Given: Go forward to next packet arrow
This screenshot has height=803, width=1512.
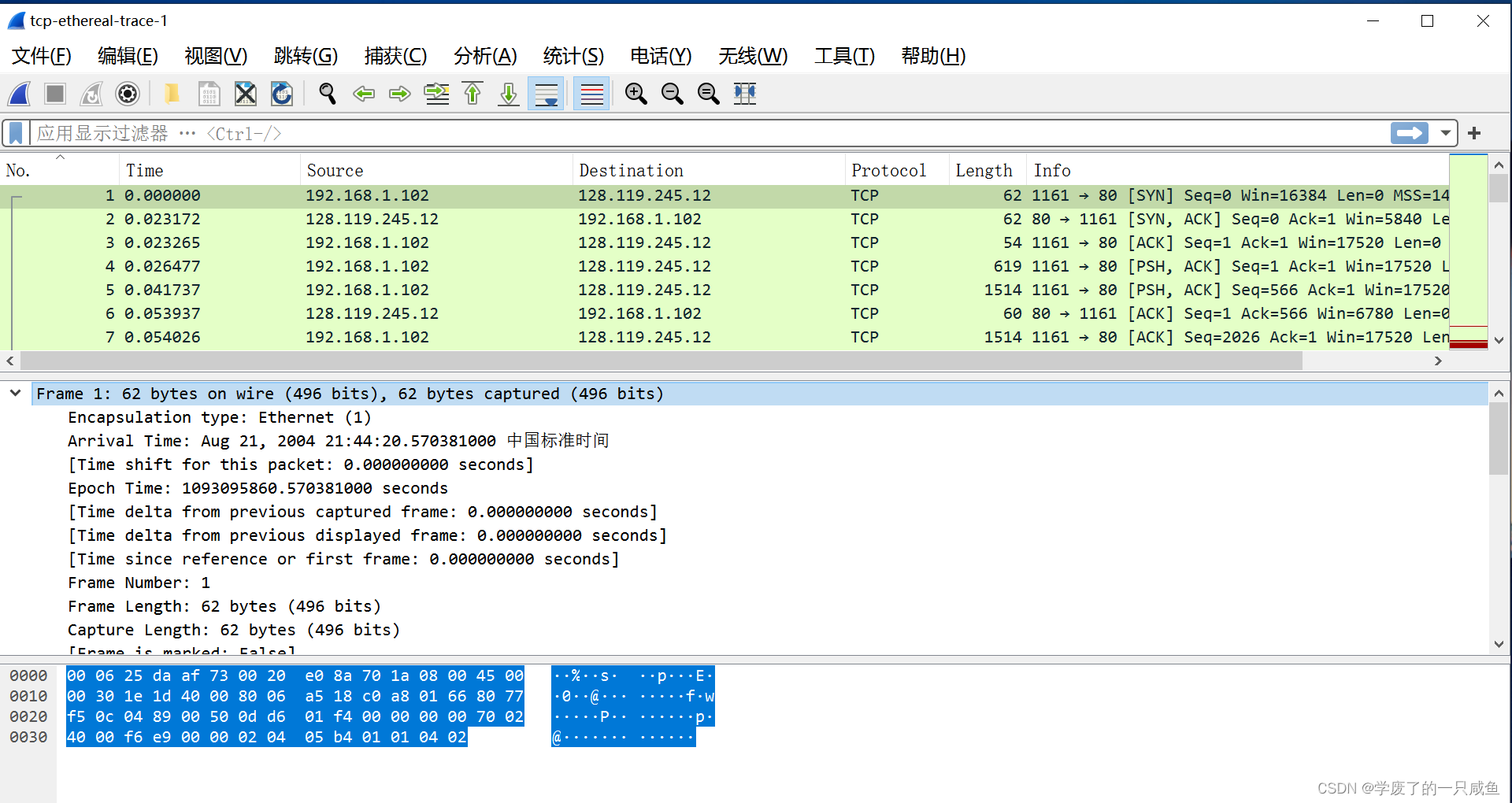Looking at the screenshot, I should point(400,94).
